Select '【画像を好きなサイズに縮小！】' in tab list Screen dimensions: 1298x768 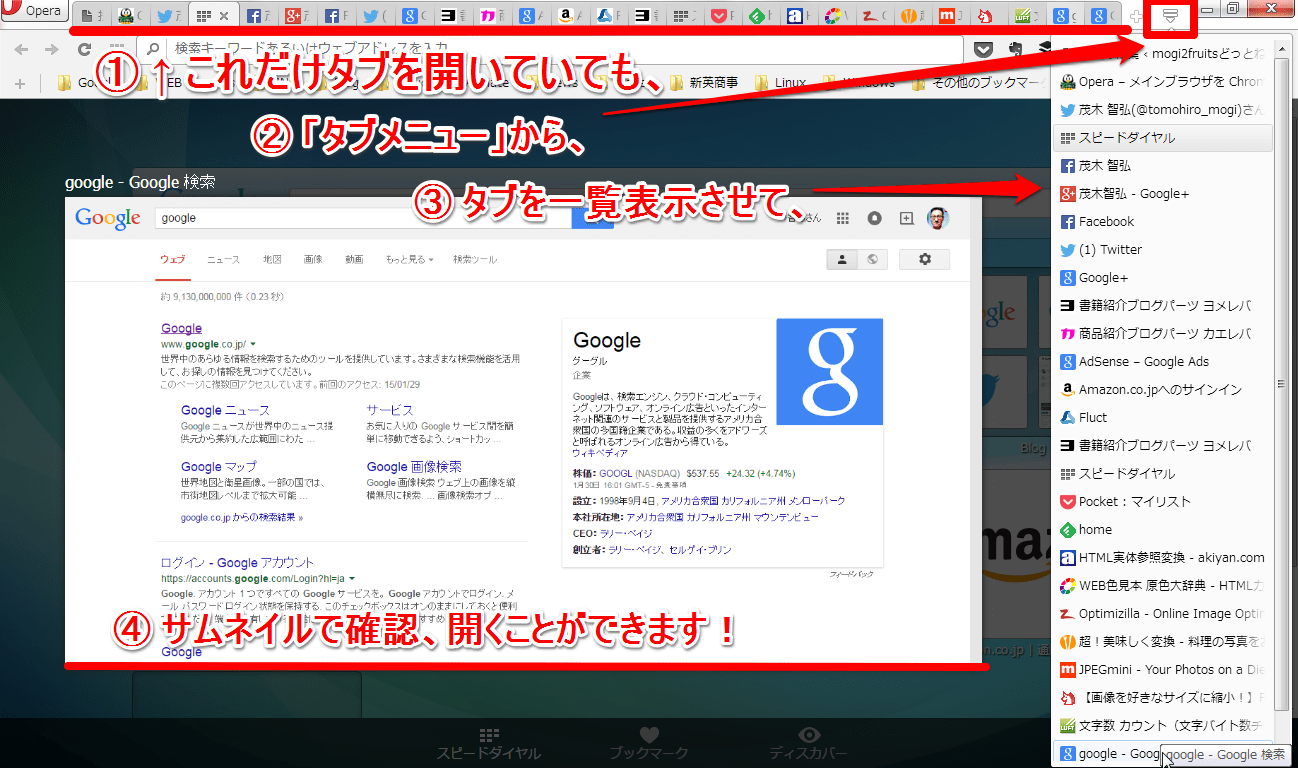1163,698
